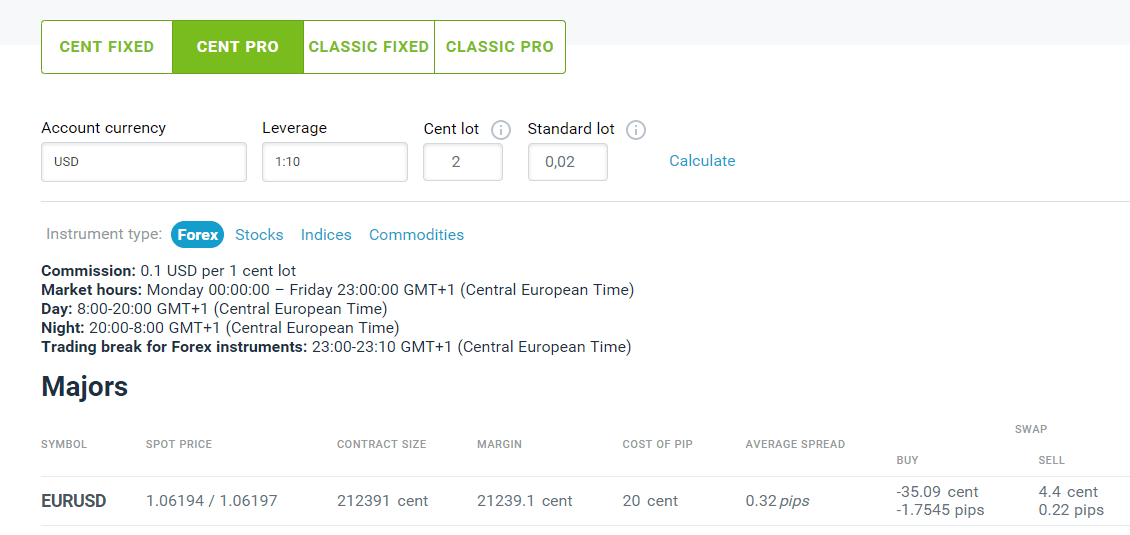Screen dimensions: 1130x535
Task: Select Indices instrument type
Action: (x=326, y=235)
